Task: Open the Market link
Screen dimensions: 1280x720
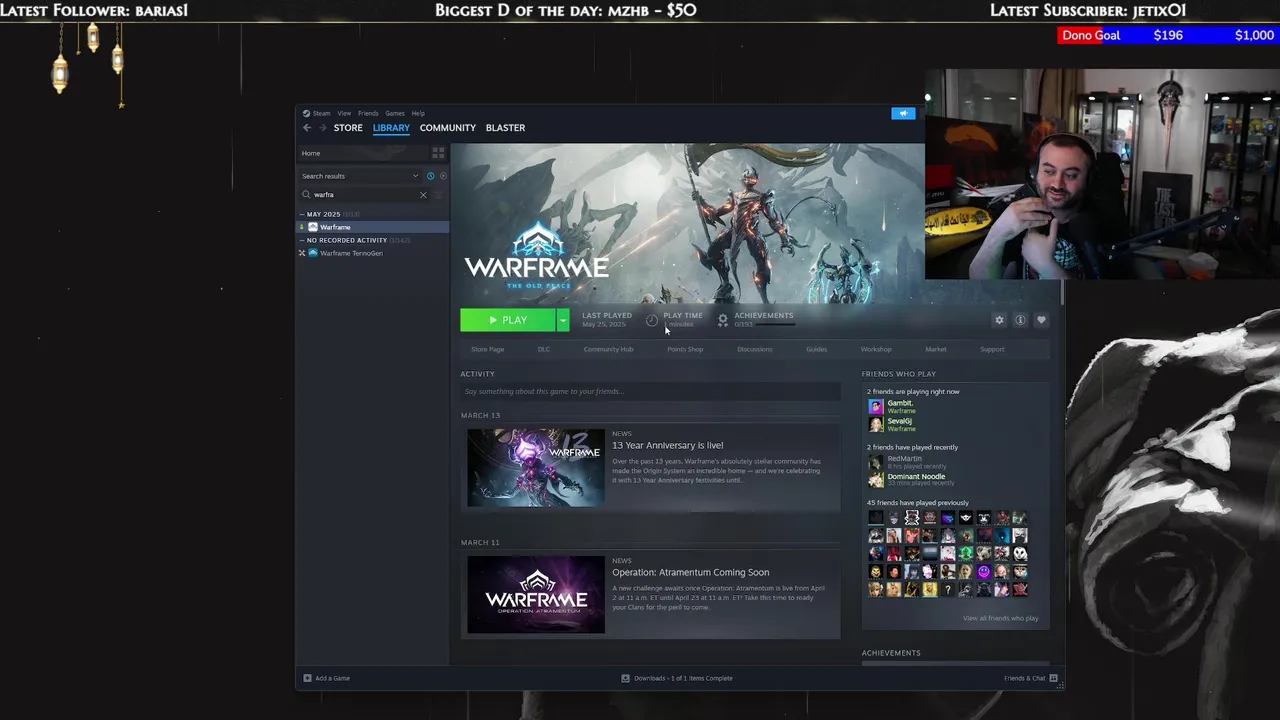Action: (x=936, y=349)
